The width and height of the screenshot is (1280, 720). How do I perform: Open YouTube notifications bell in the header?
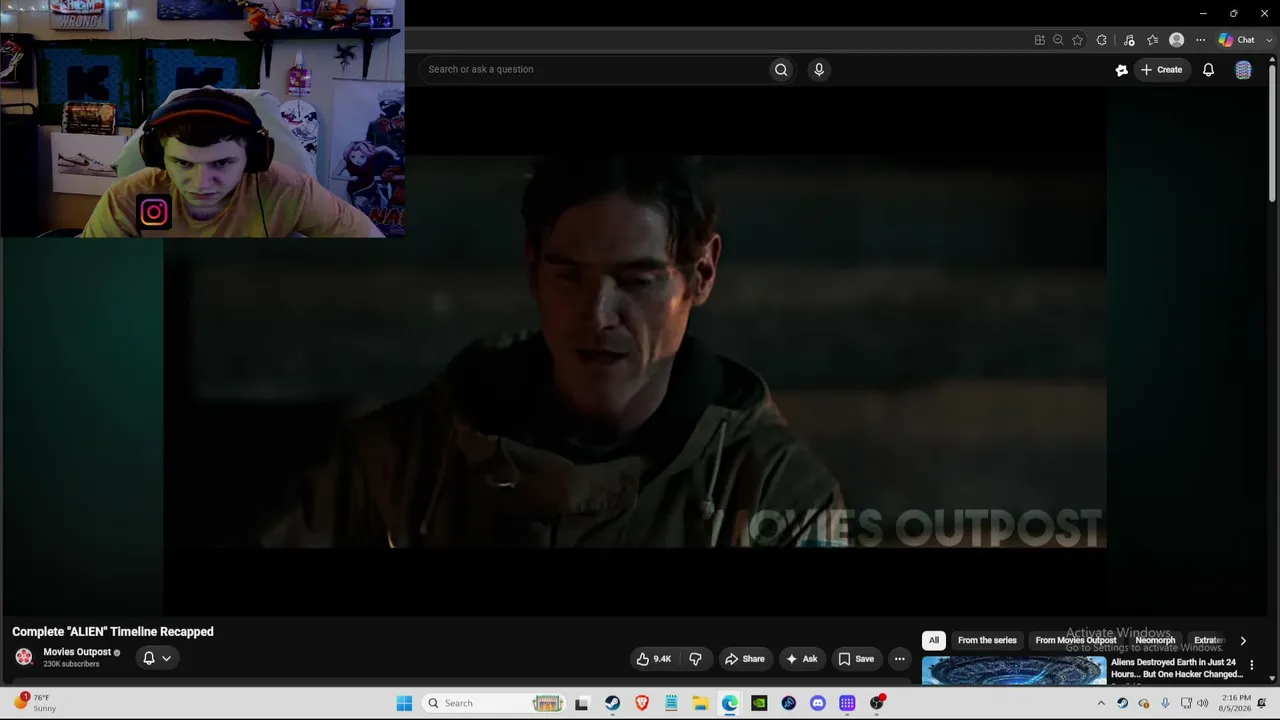(1208, 70)
